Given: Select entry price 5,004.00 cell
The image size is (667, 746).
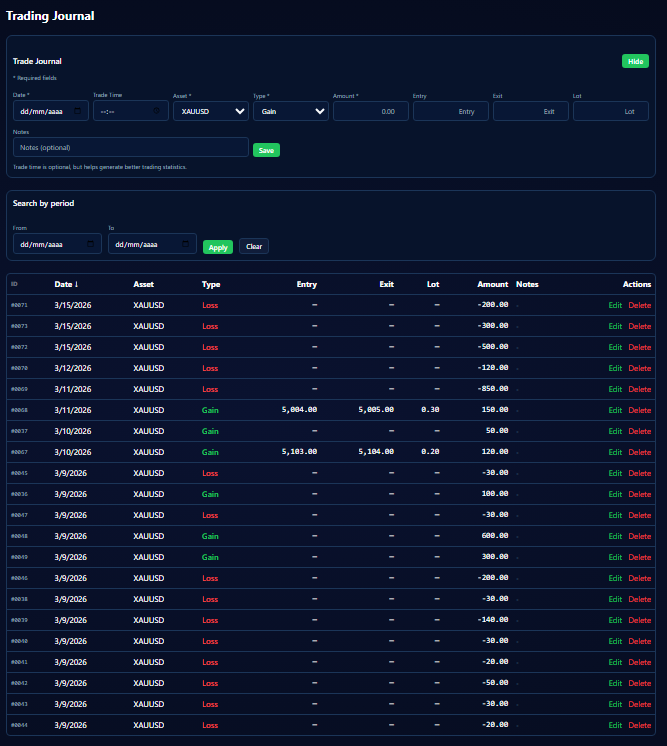Looking at the screenshot, I should pyautogui.click(x=299, y=409).
